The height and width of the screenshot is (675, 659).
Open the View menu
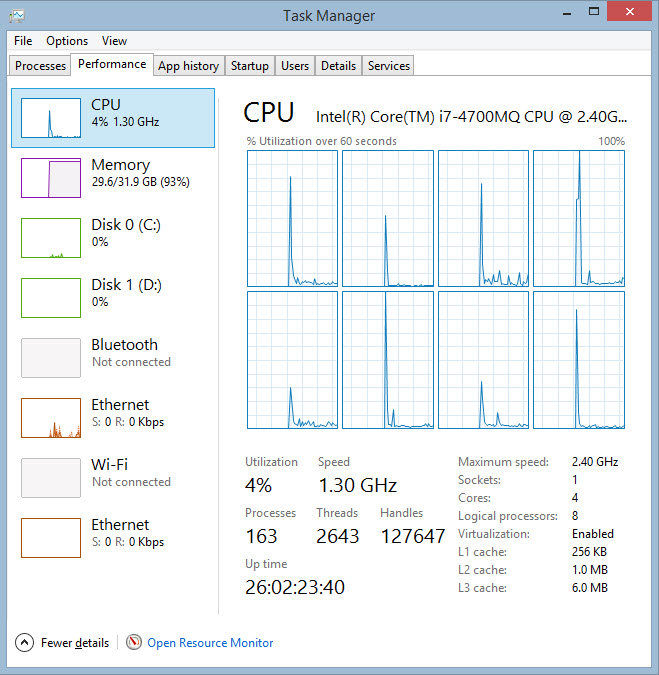click(x=114, y=41)
